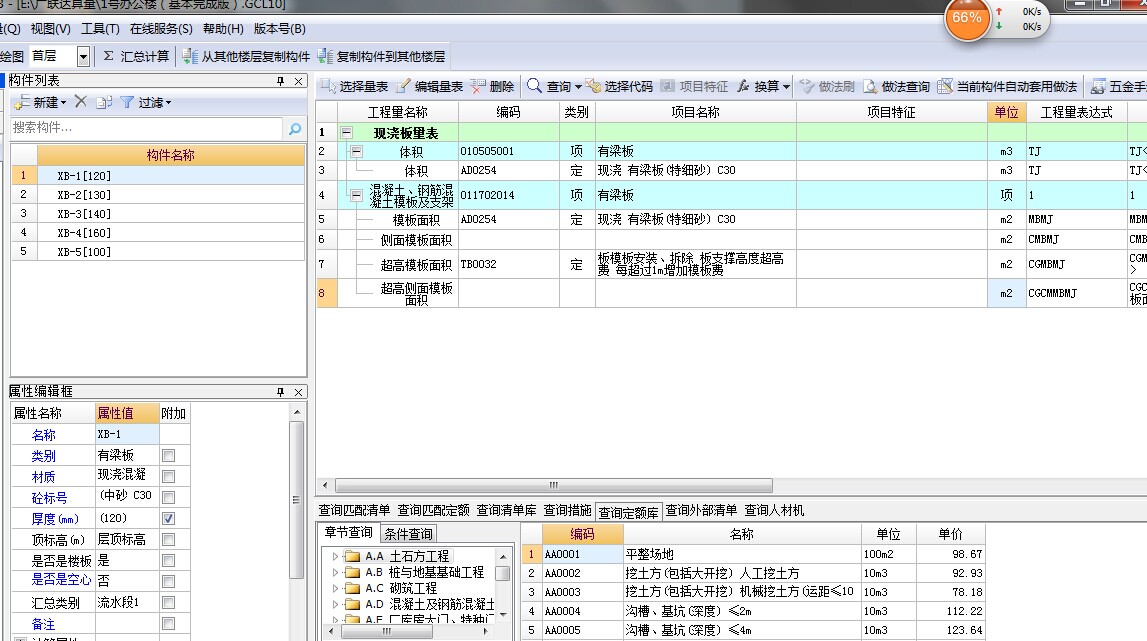Check the 类别 附加 checkbox

tap(169, 456)
